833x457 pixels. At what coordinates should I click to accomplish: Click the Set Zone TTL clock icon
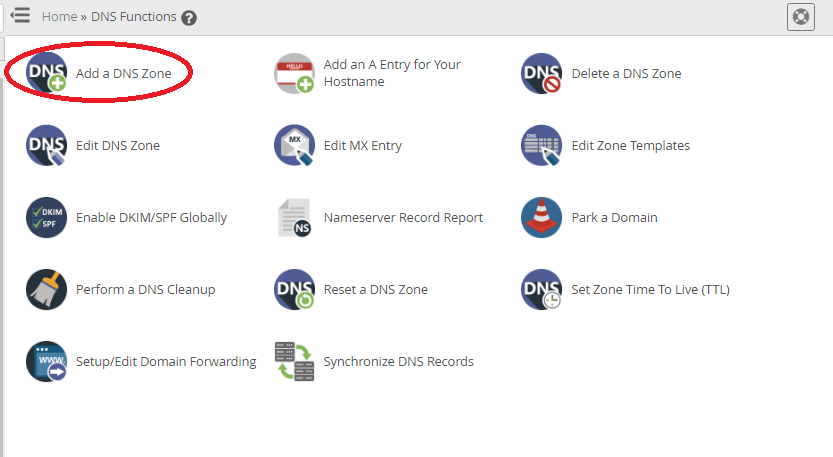[541, 290]
